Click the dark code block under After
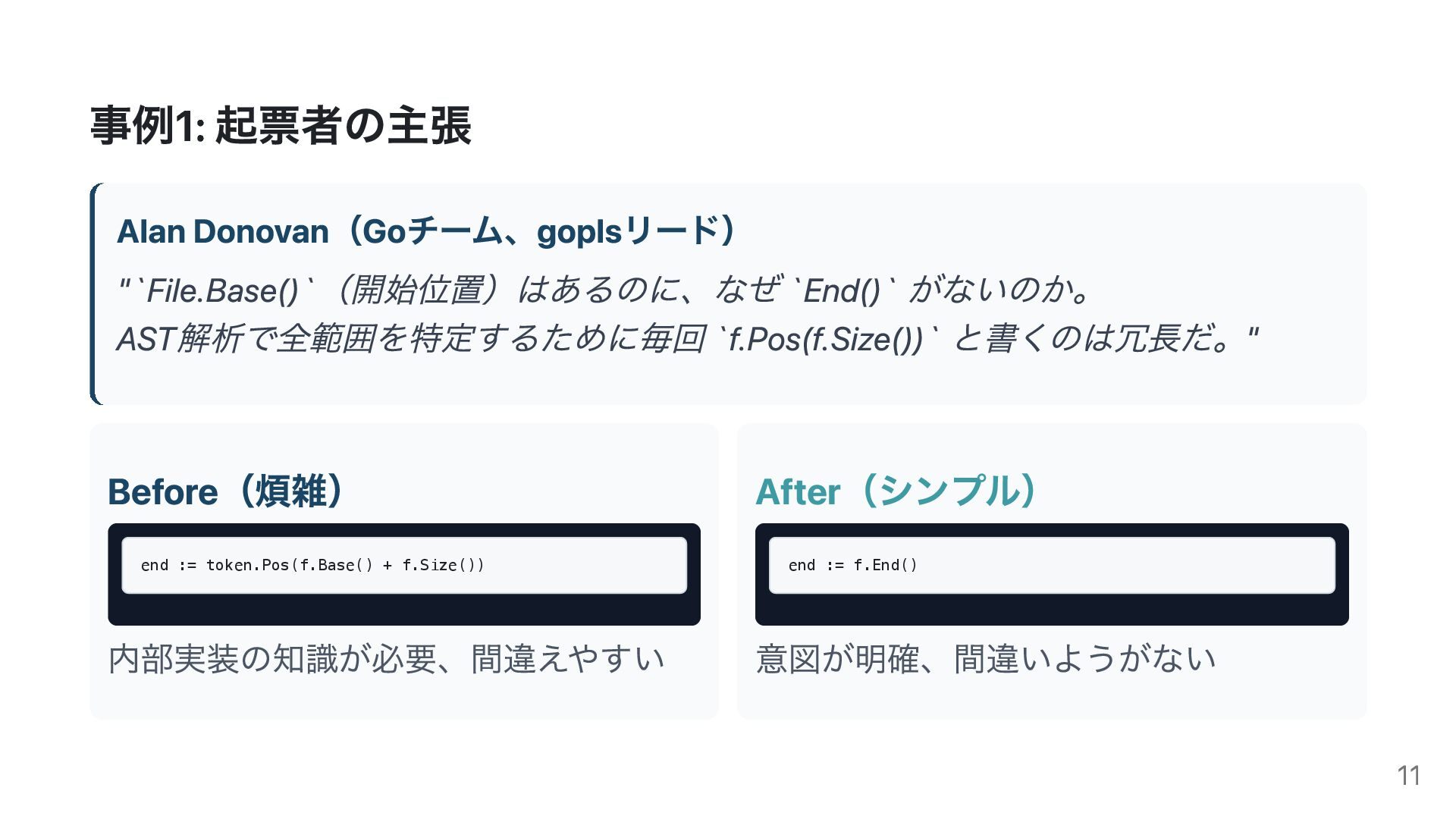This screenshot has width=1456, height=819. tap(1051, 610)
